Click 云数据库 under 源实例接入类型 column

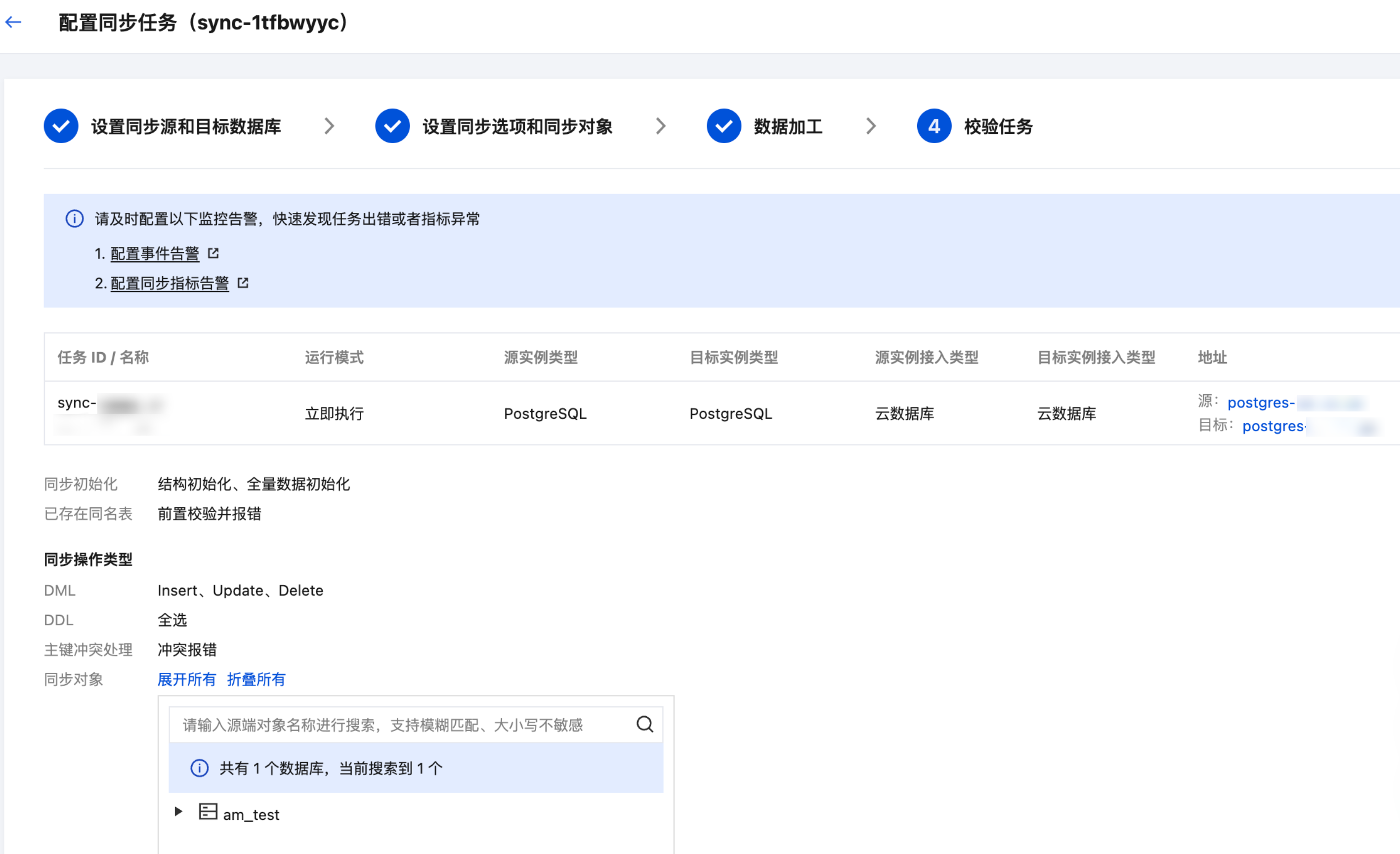904,413
